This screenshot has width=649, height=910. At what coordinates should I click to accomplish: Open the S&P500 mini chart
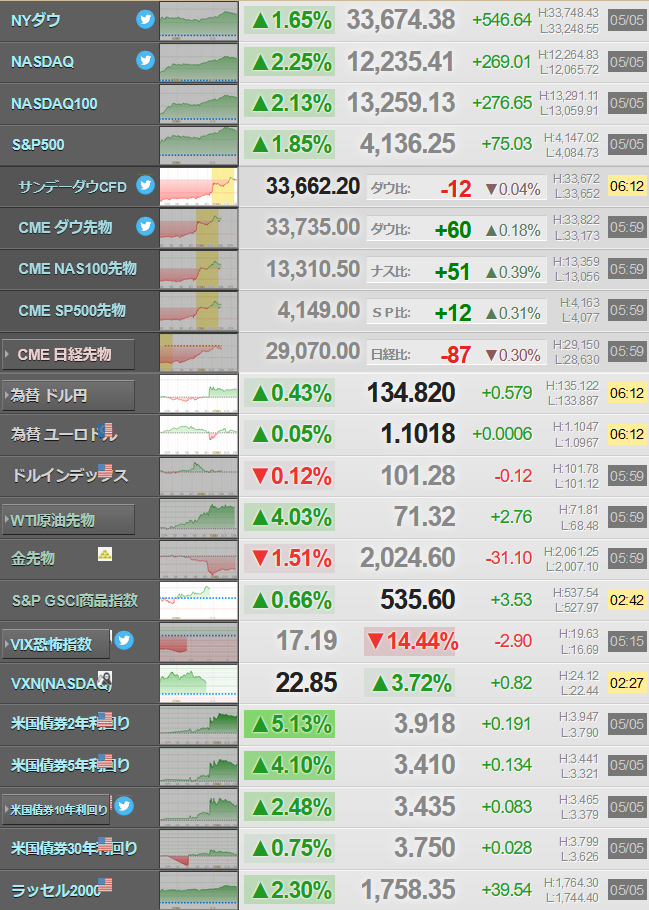click(x=199, y=145)
